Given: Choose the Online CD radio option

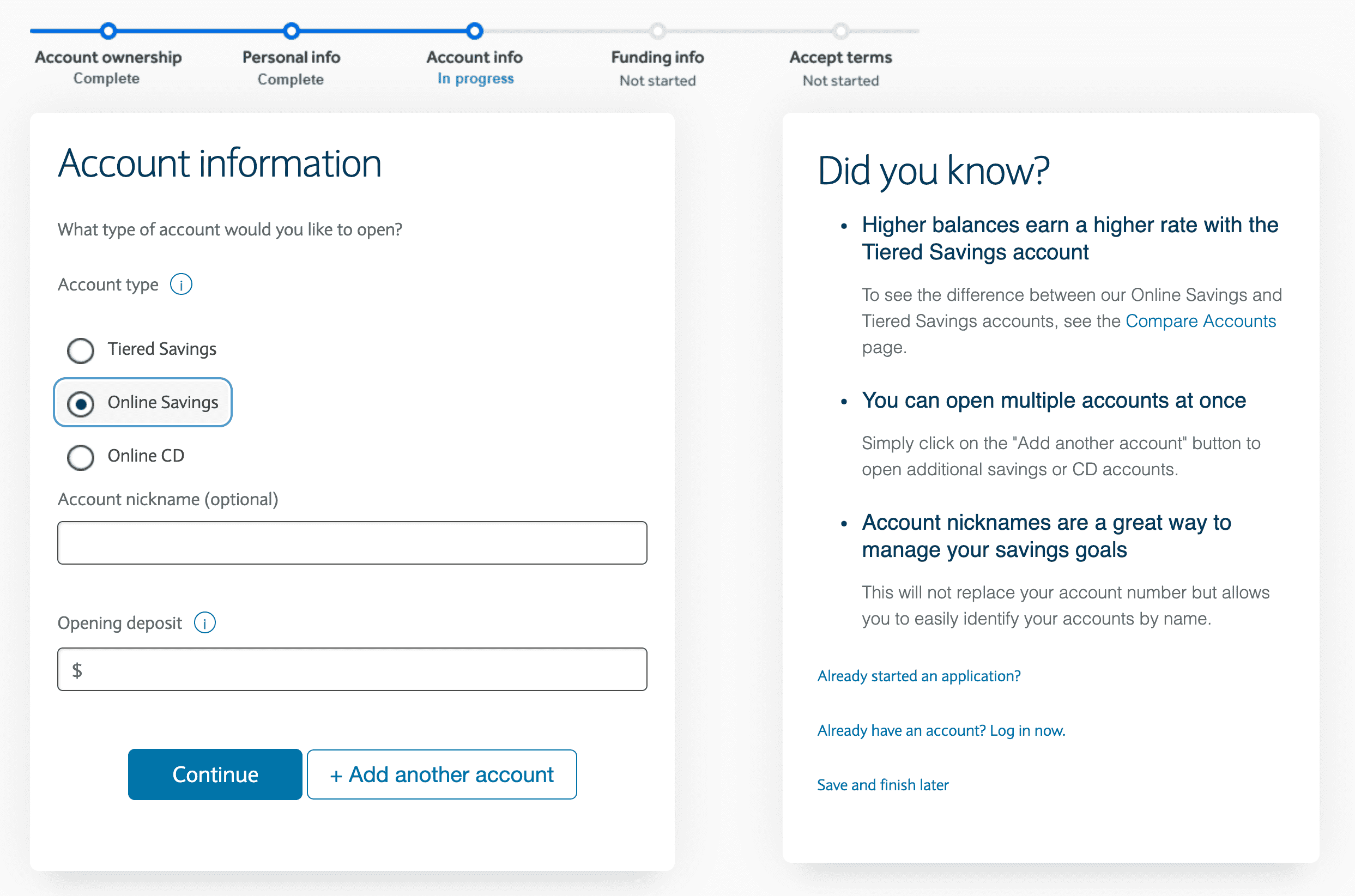Looking at the screenshot, I should 81,457.
